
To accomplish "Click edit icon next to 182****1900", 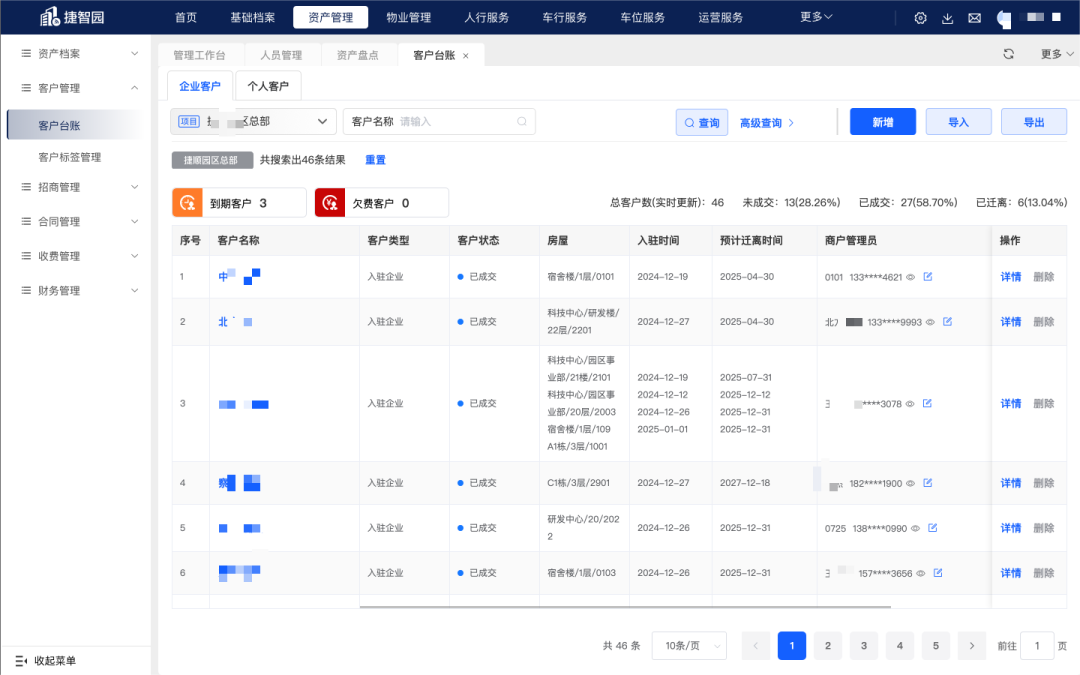I will click(927, 483).
